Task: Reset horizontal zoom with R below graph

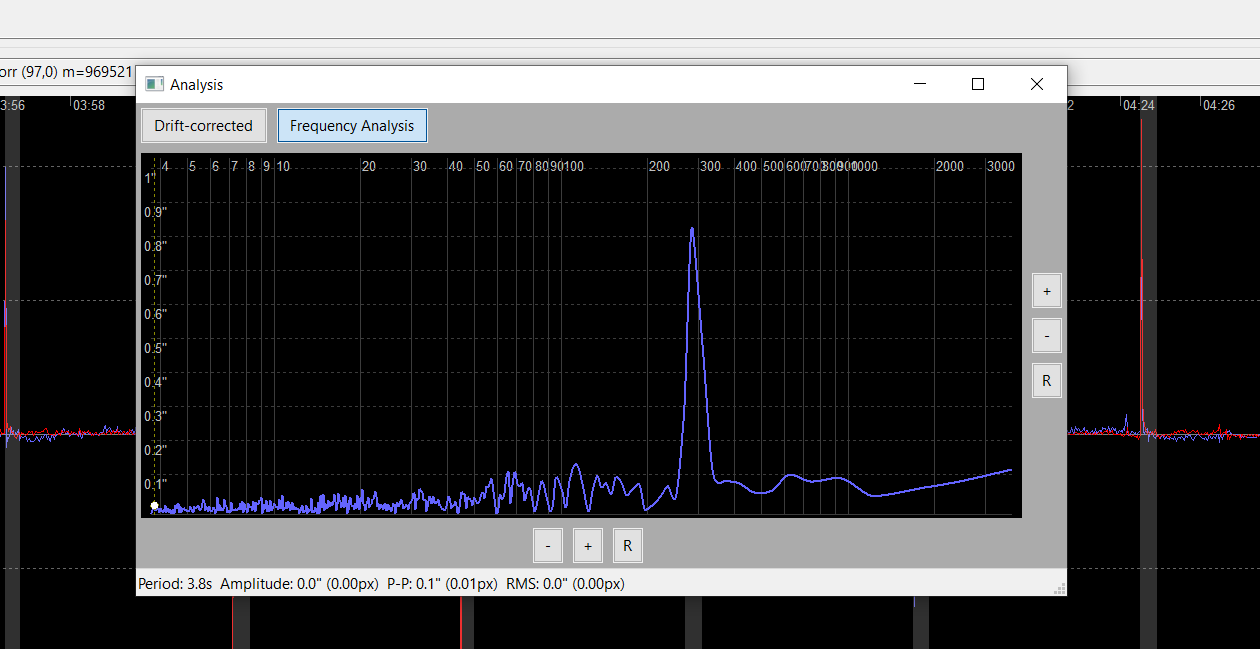Action: pos(628,546)
